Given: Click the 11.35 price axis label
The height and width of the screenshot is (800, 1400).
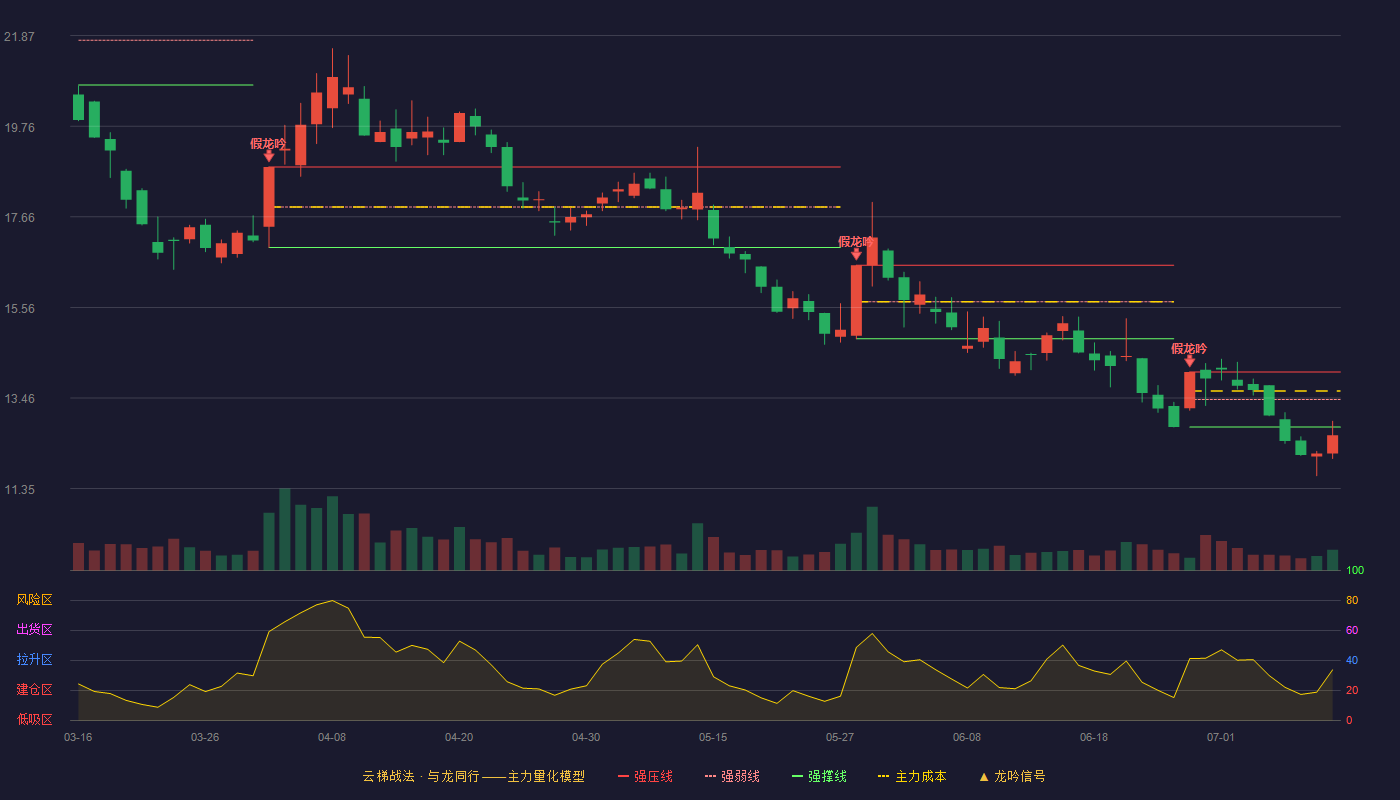Looking at the screenshot, I should point(19,490).
